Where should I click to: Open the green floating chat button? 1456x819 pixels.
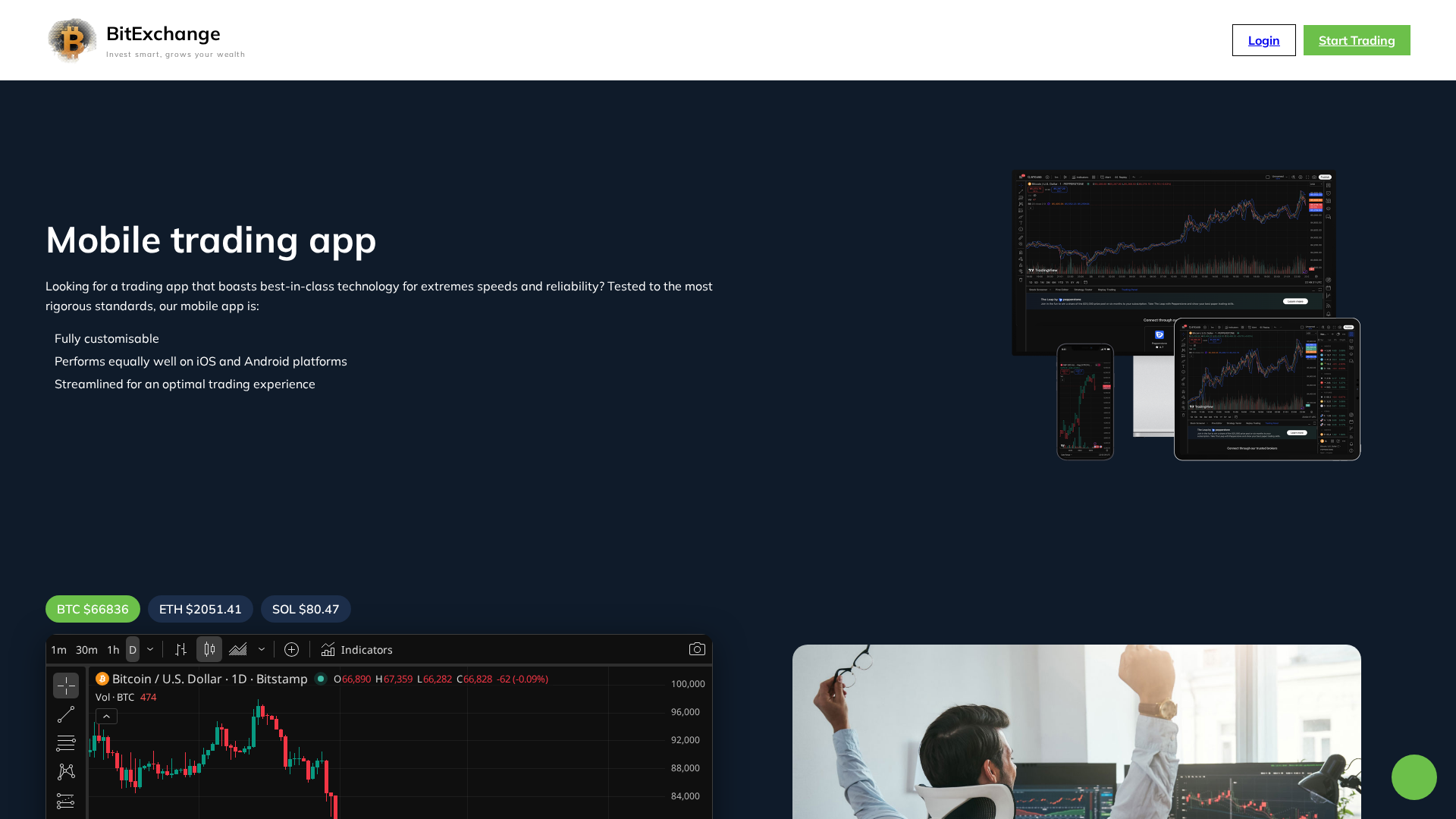pyautogui.click(x=1414, y=777)
